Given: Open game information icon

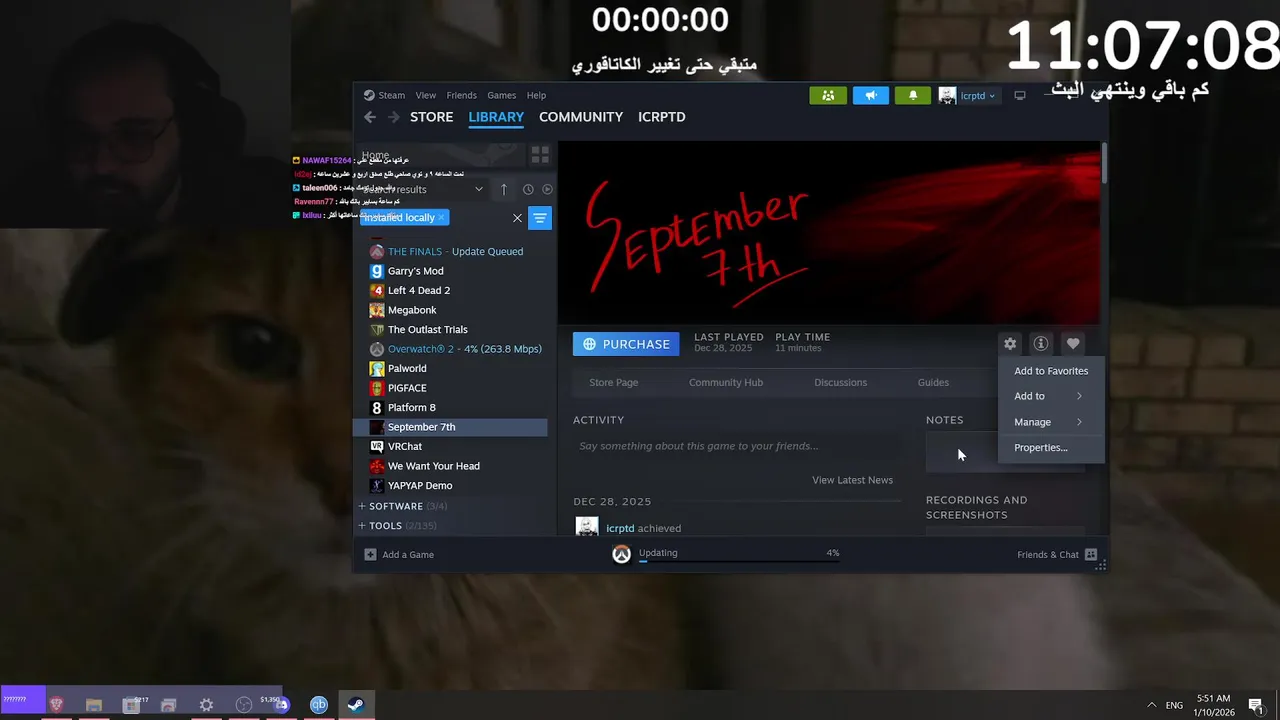Looking at the screenshot, I should [x=1041, y=343].
